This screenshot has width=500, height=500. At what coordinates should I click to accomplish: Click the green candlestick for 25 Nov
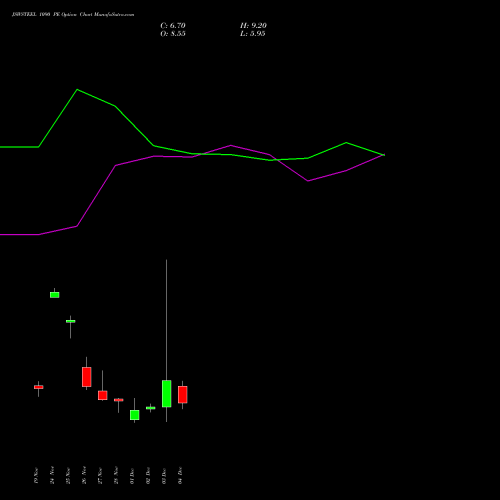click(x=71, y=321)
